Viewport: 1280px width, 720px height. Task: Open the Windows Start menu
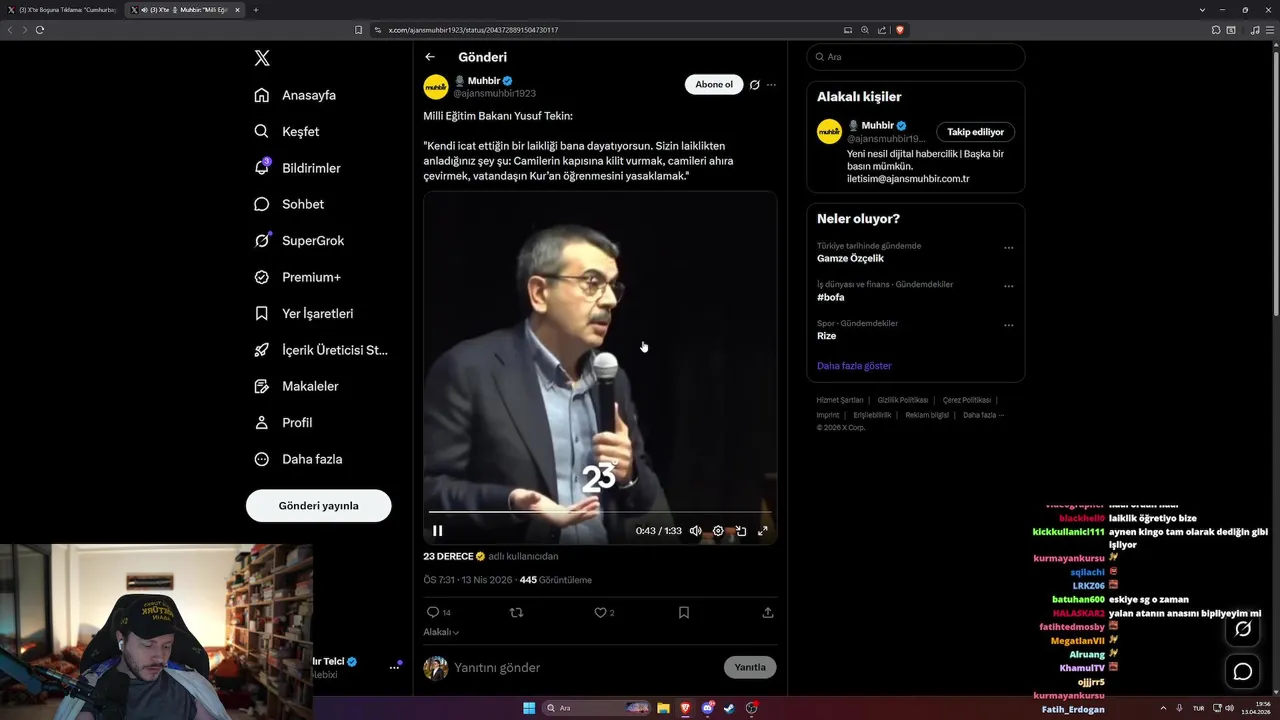529,708
